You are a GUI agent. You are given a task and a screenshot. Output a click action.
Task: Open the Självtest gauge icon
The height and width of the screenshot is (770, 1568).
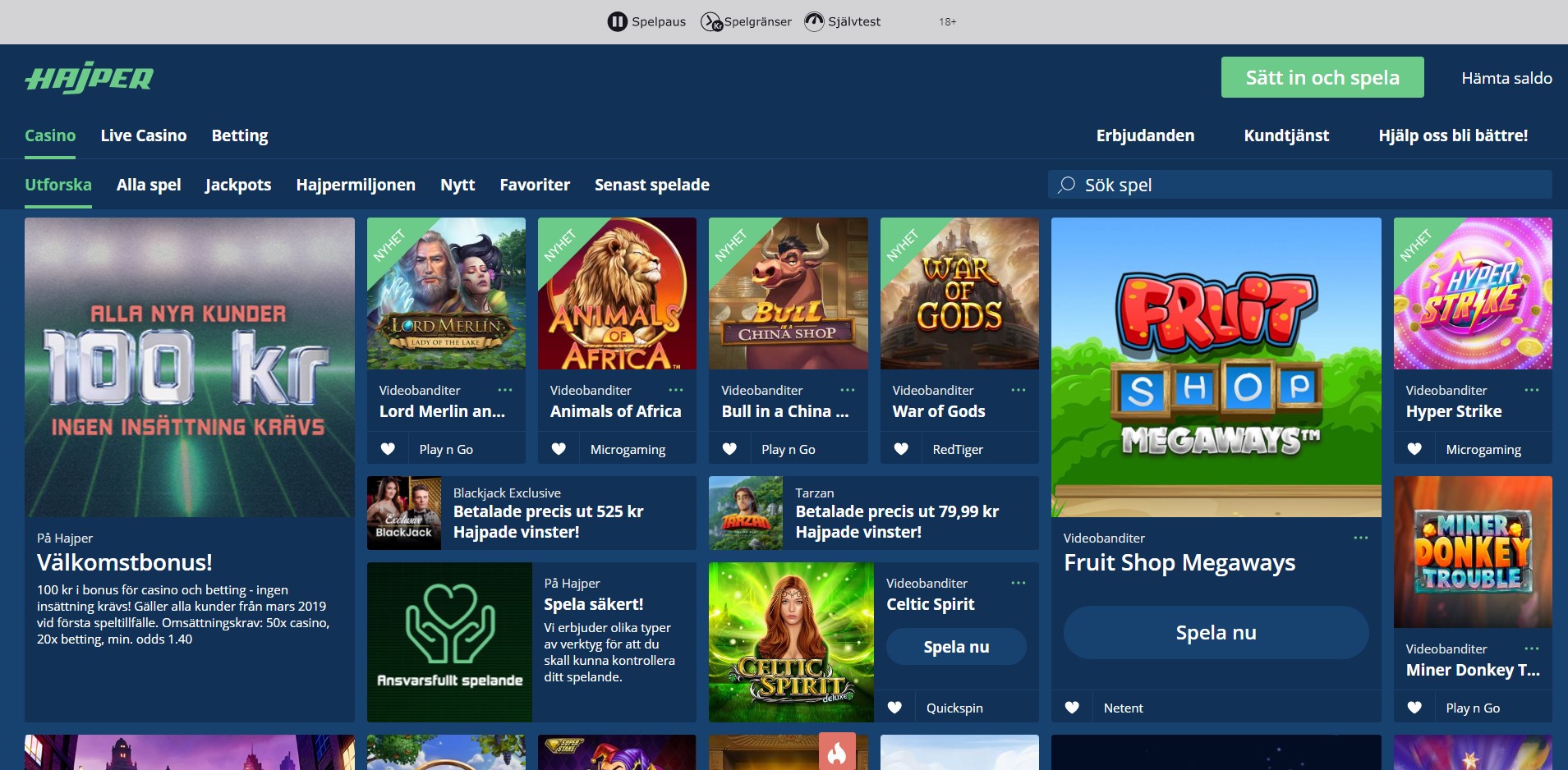(814, 22)
